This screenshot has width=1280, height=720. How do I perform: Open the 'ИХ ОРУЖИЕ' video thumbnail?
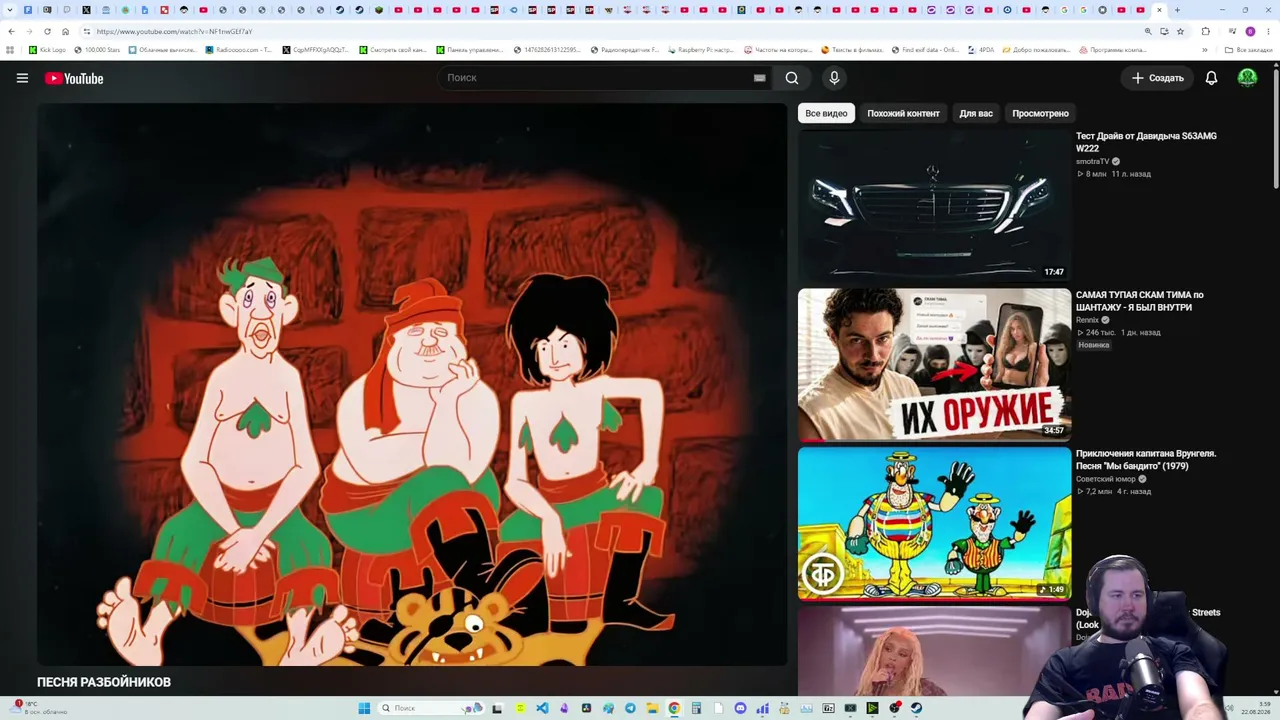click(x=934, y=365)
